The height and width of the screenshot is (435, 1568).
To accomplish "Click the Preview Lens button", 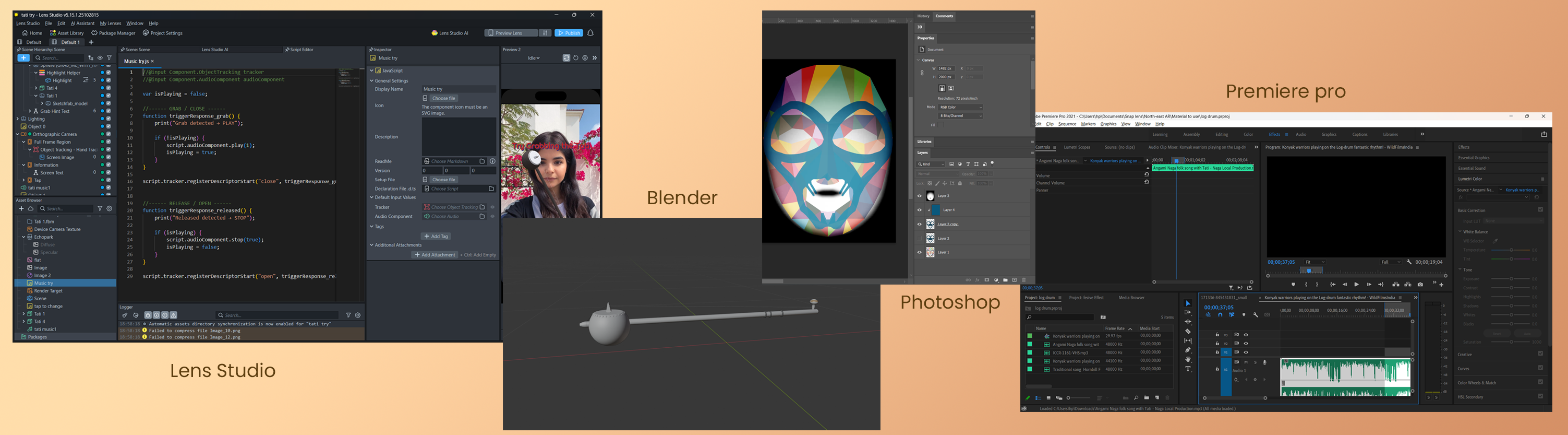I will [511, 33].
